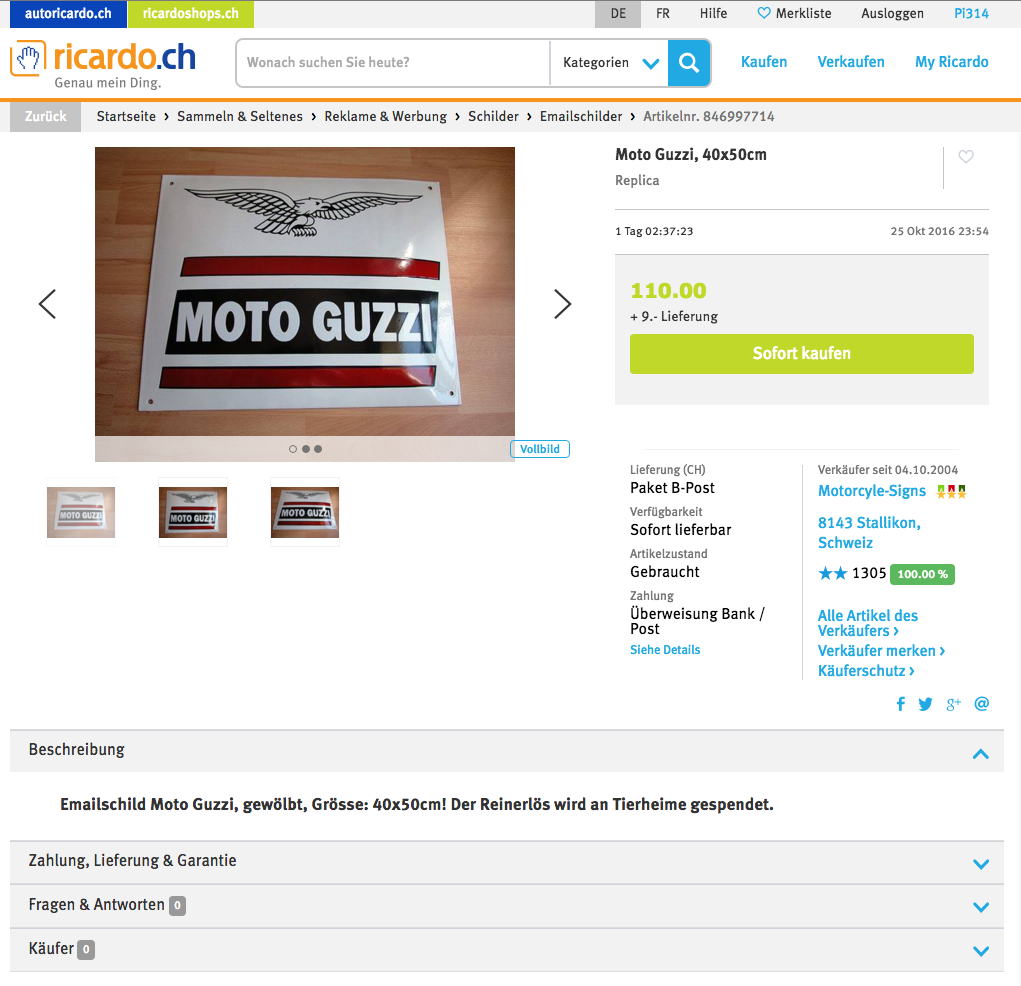Click the magnifier search button
1021x986 pixels.
689,63
